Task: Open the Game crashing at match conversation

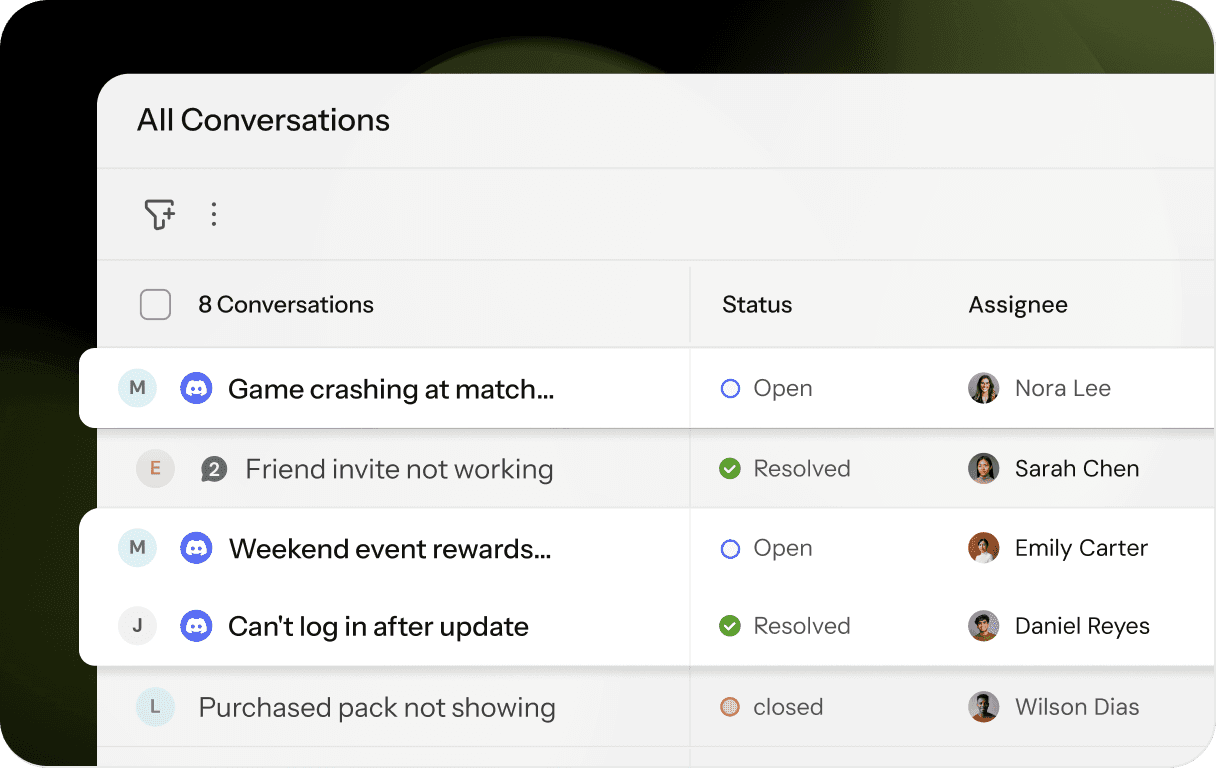Action: point(391,389)
